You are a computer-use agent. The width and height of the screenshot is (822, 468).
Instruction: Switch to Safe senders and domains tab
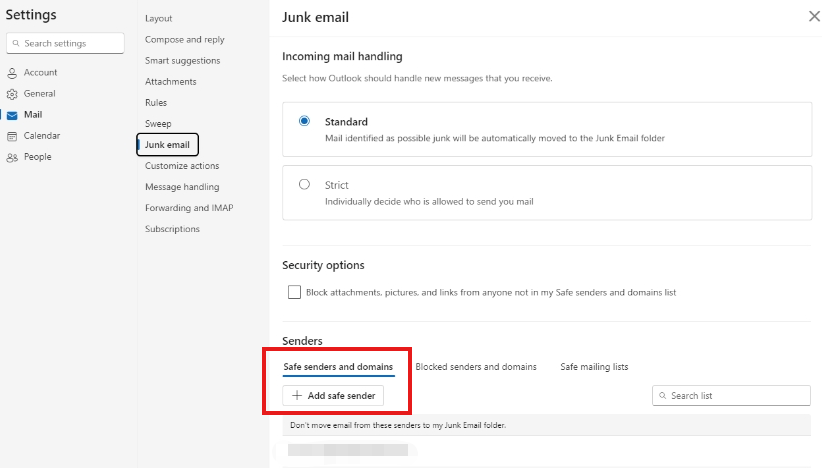(338, 367)
